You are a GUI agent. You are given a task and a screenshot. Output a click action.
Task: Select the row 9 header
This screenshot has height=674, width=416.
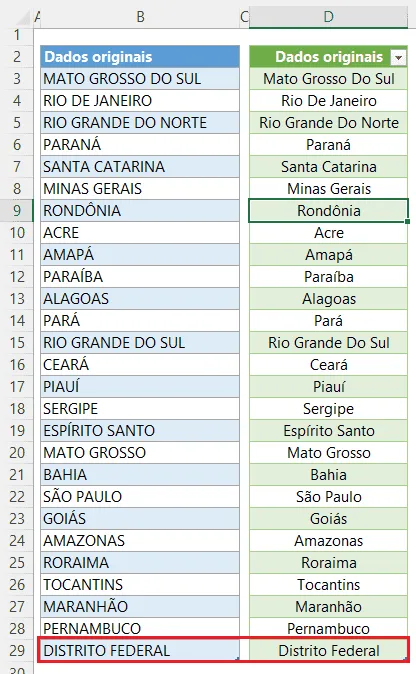point(16,211)
